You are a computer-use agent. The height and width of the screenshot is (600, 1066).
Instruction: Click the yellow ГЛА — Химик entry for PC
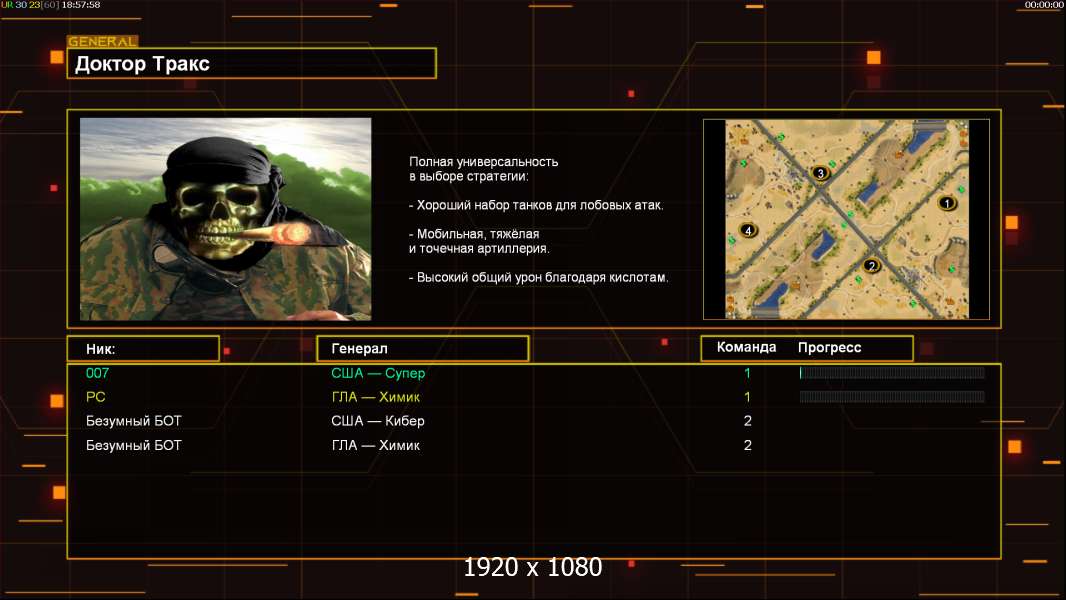click(x=375, y=397)
